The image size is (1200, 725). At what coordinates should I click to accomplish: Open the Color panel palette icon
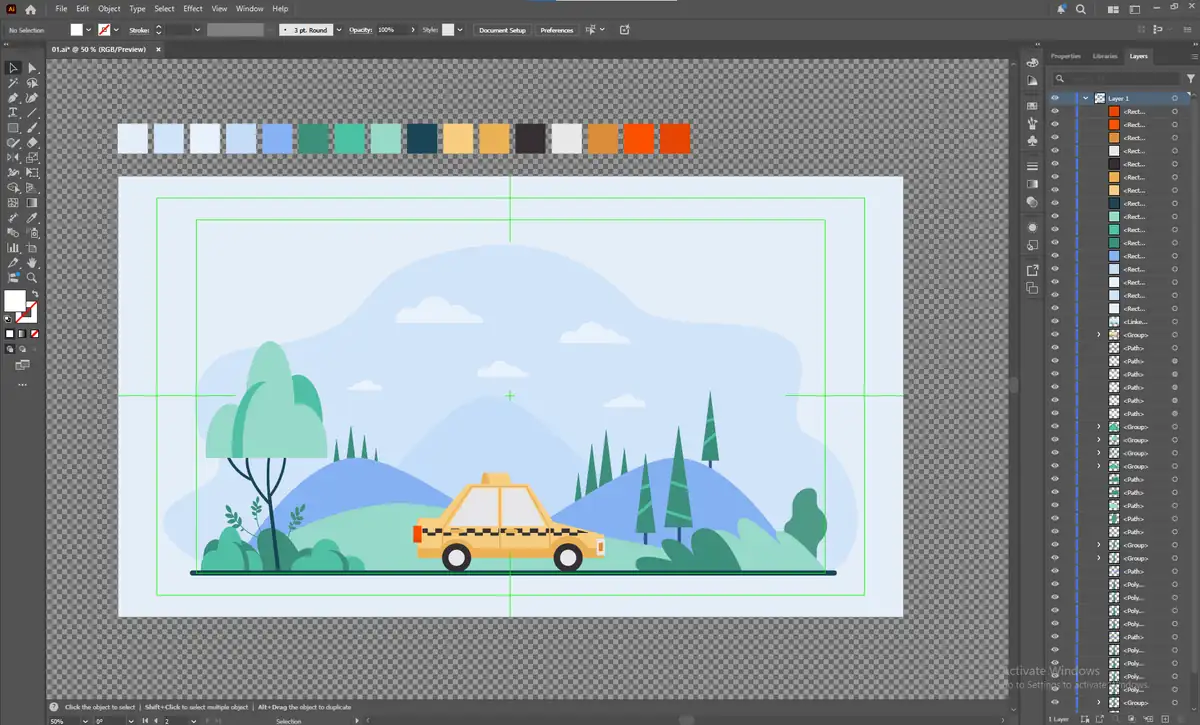1033,62
